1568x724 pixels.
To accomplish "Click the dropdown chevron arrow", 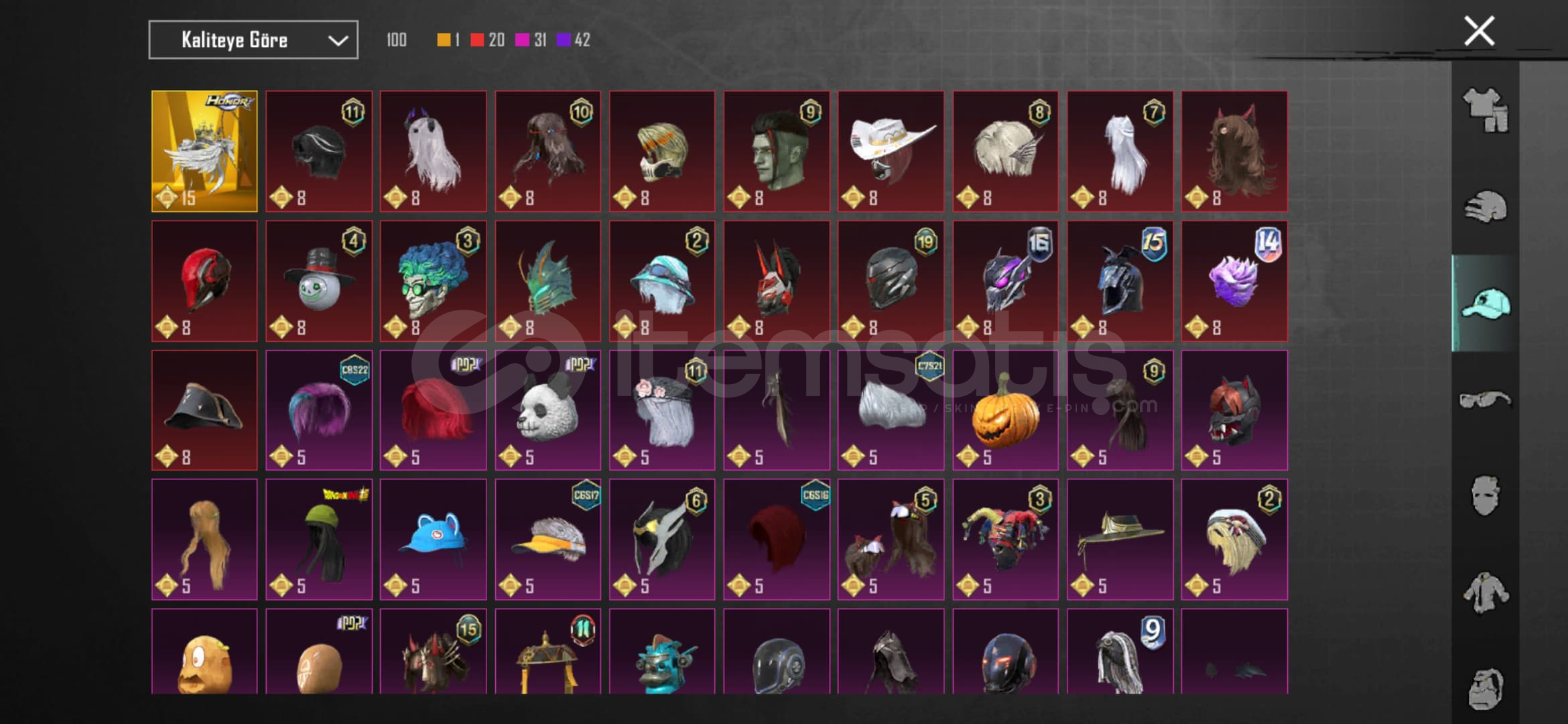I will (x=338, y=40).
